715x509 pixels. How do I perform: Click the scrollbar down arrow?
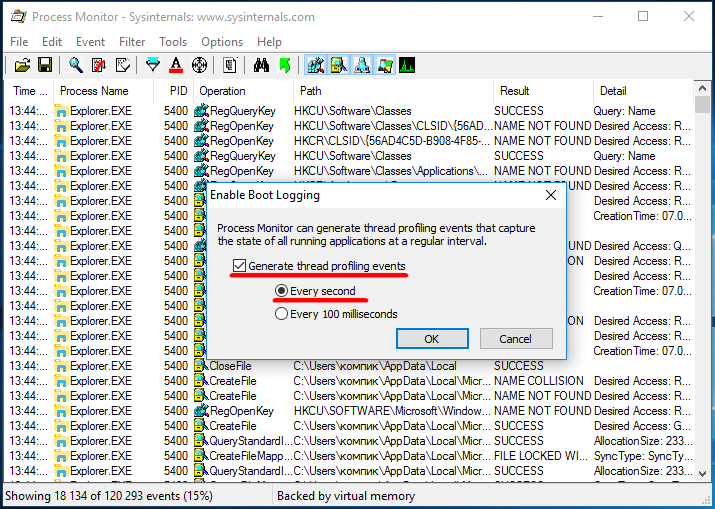tap(702, 474)
